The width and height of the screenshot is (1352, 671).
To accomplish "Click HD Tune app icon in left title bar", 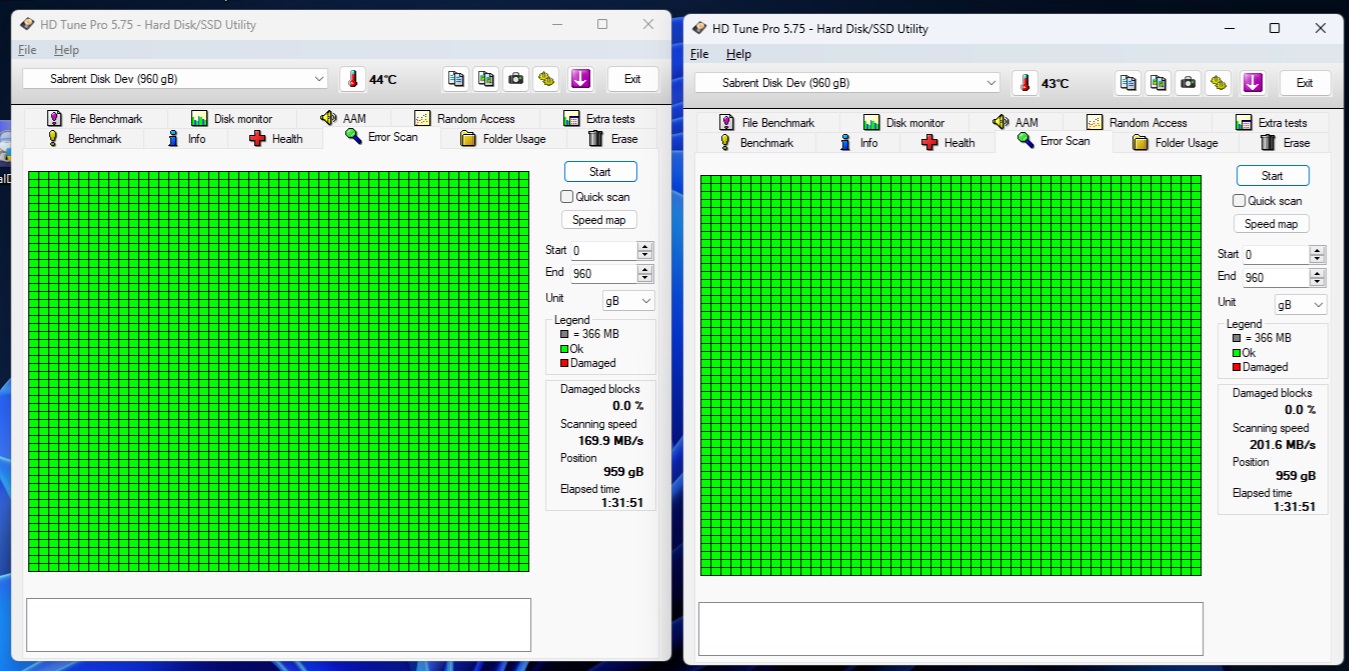I will pos(27,24).
